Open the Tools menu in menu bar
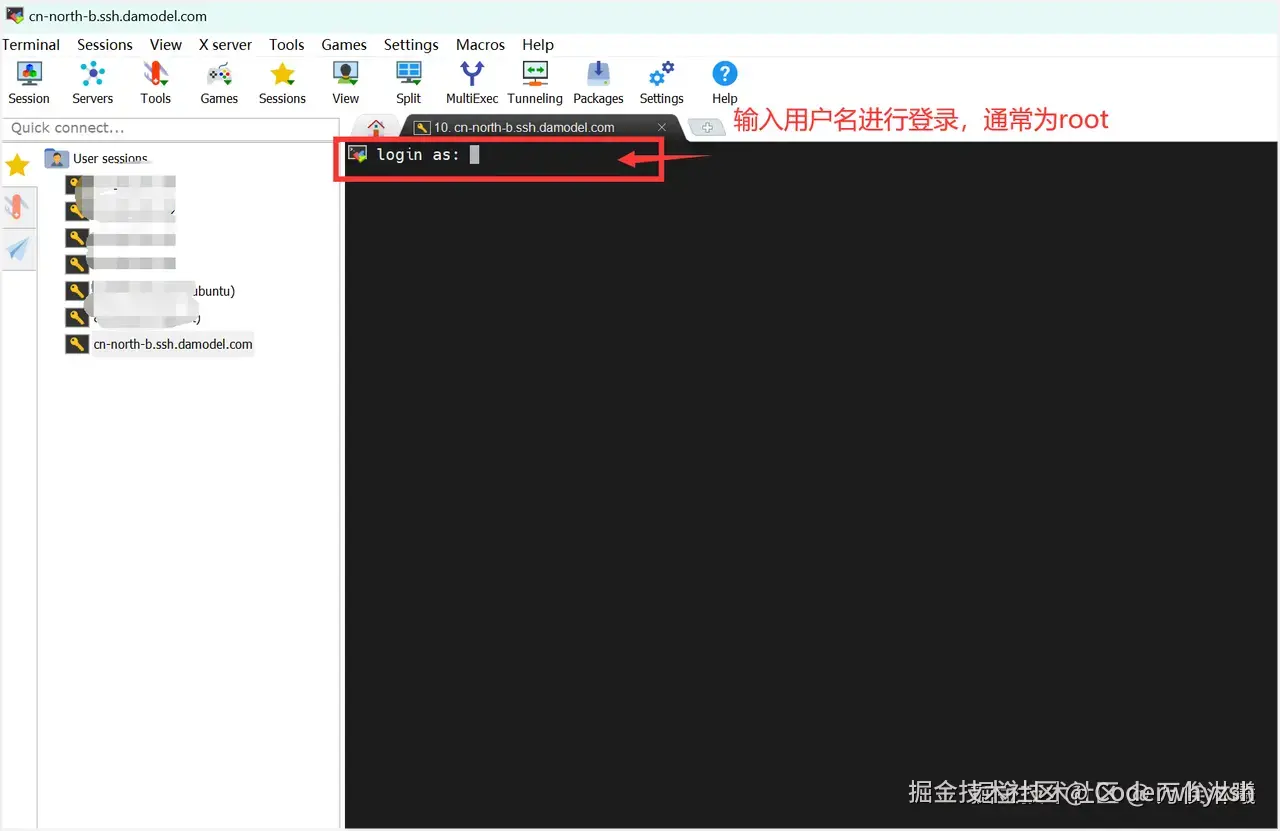 286,45
